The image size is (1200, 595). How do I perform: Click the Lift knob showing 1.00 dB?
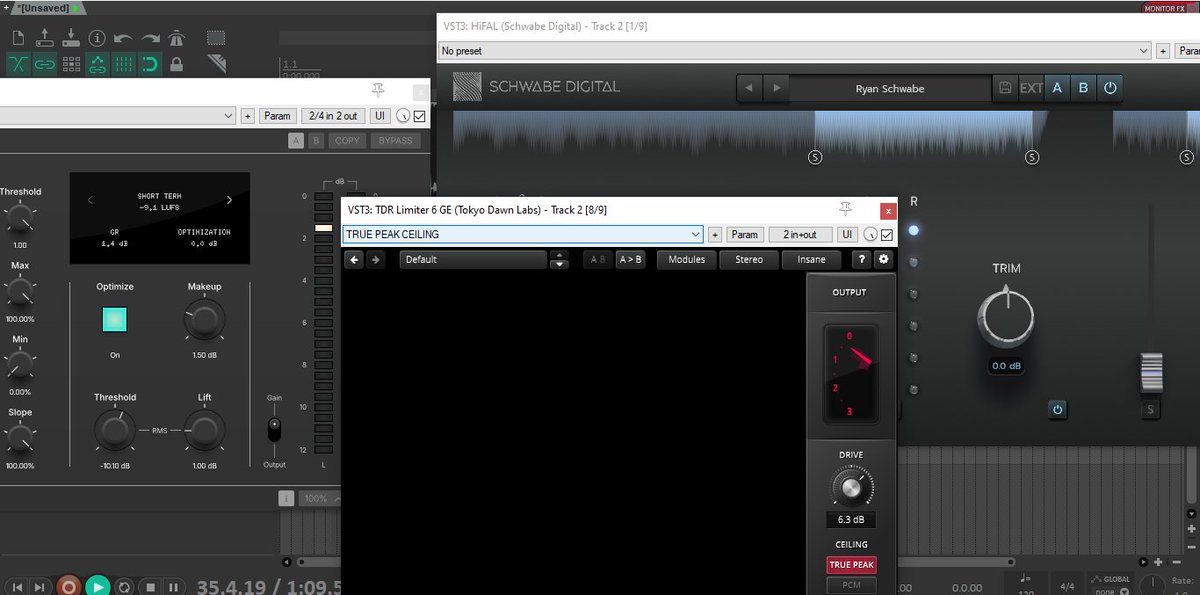(x=204, y=431)
